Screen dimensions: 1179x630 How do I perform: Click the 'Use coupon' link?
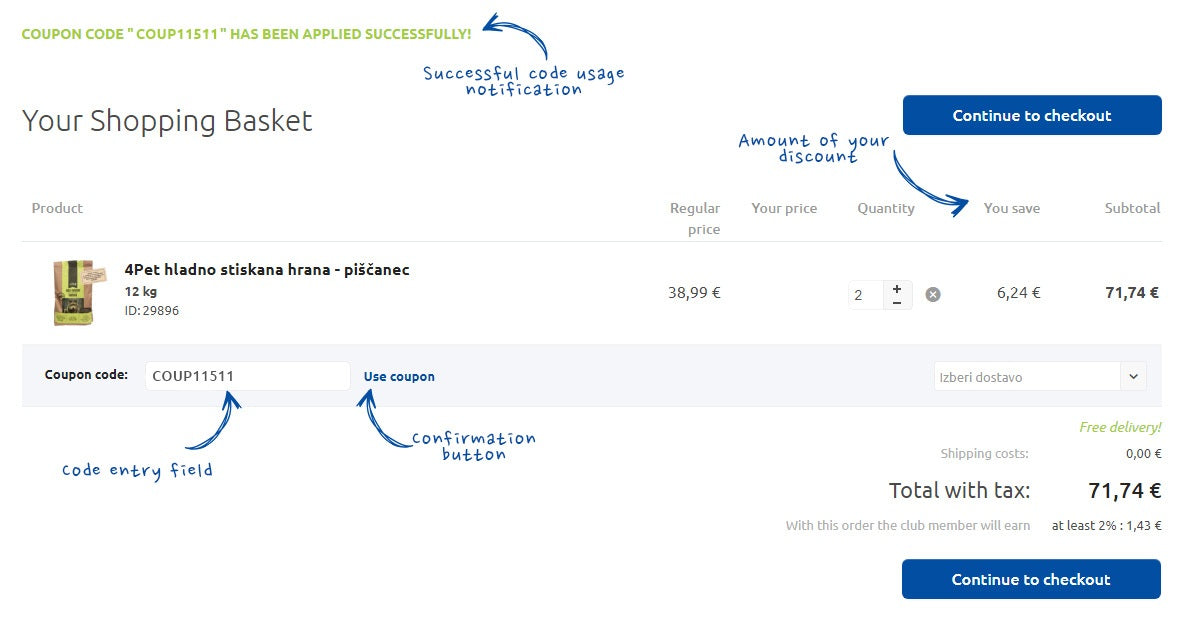click(x=399, y=377)
